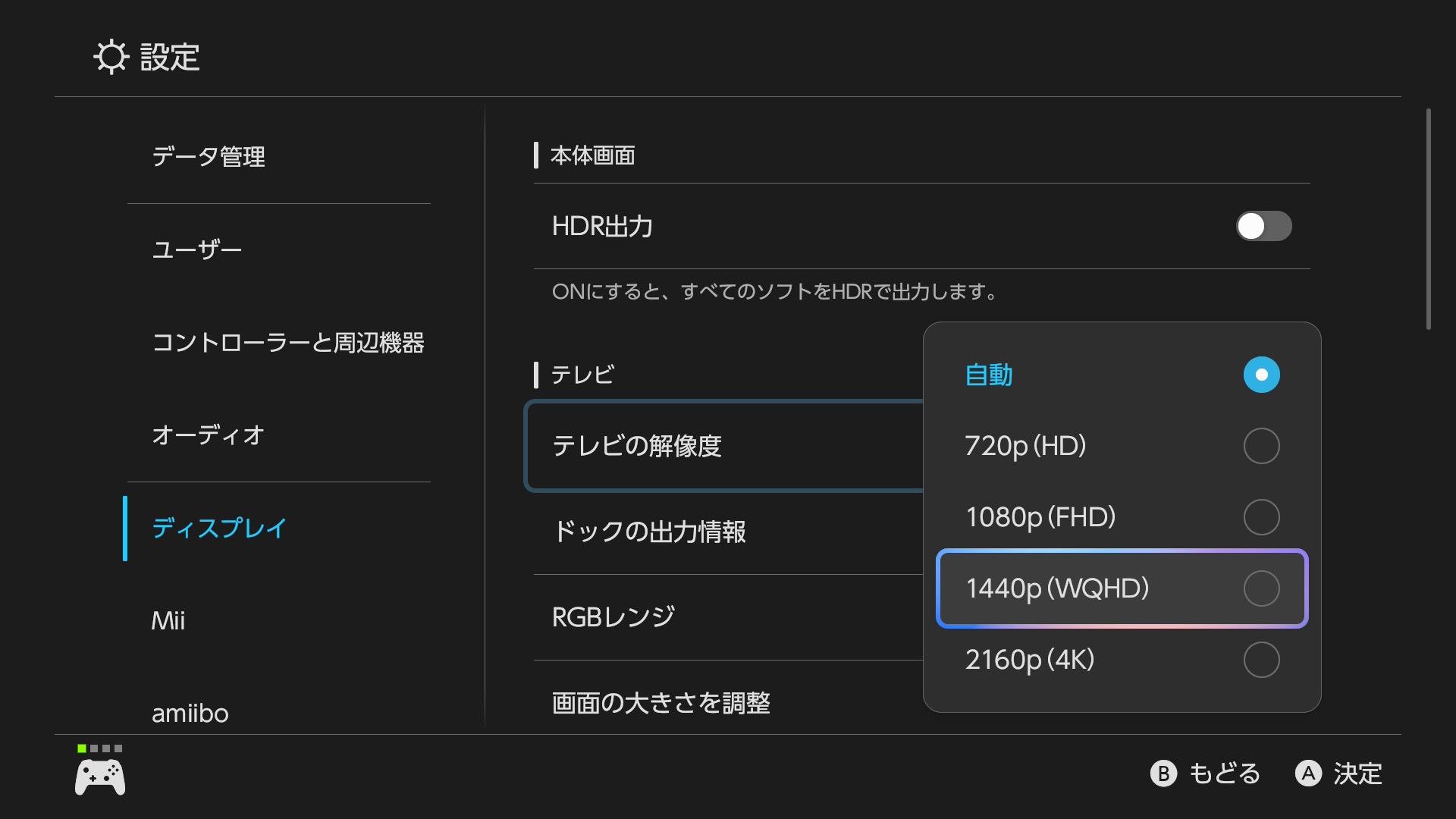
Task: Select オーディオ in the sidebar
Action: 209,435
